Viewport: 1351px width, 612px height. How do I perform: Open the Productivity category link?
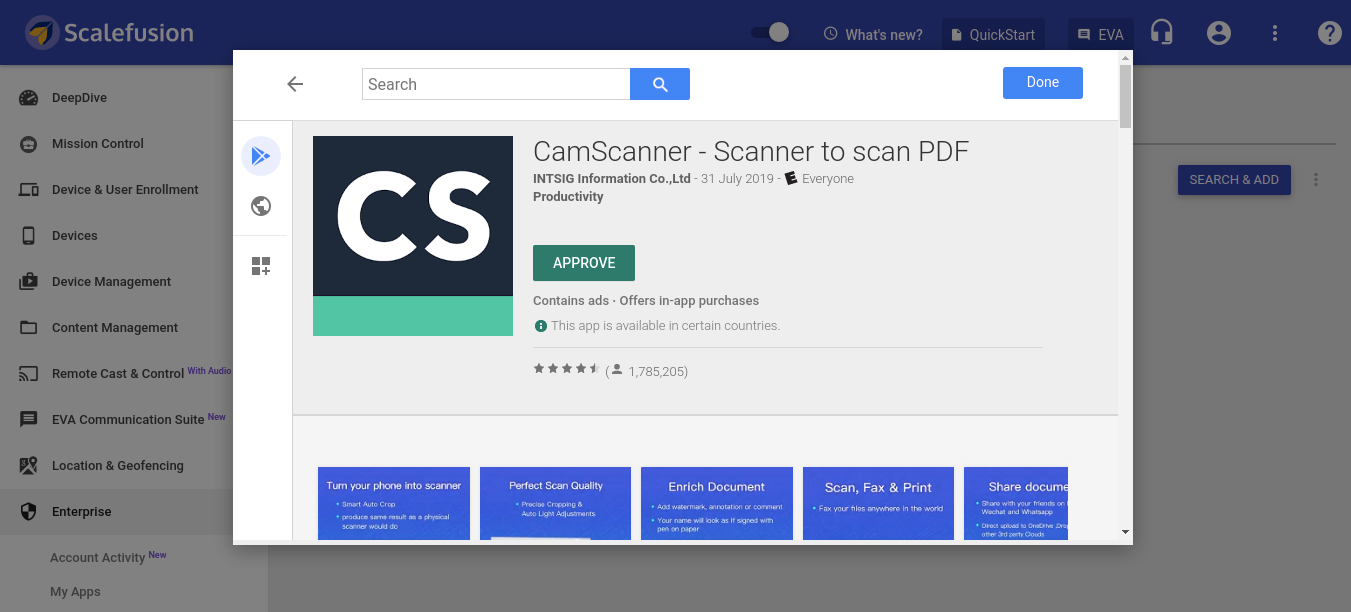click(x=568, y=197)
